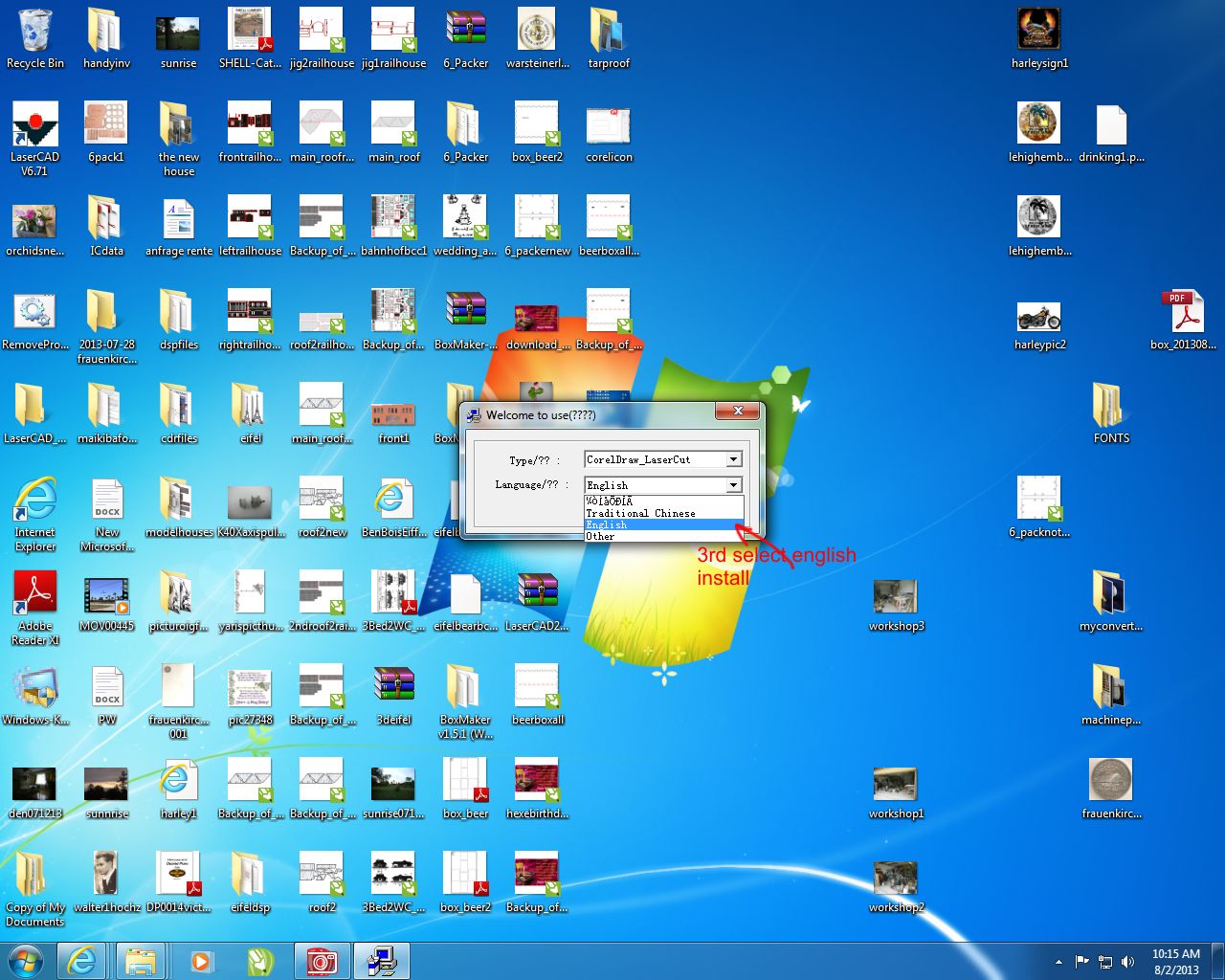Click the volume speaker icon in tray
This screenshot has width=1225, height=980.
click(1127, 961)
